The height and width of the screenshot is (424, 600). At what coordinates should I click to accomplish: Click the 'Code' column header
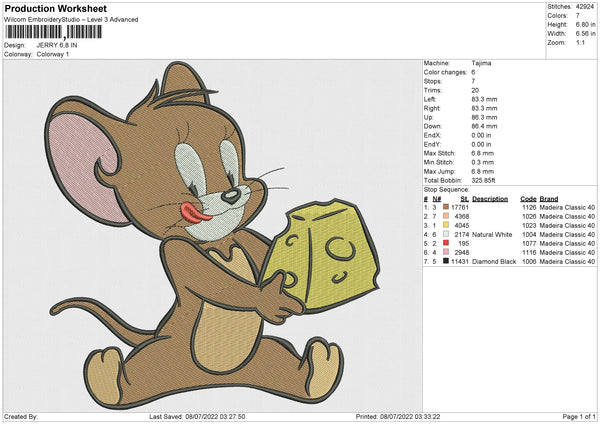pos(528,199)
